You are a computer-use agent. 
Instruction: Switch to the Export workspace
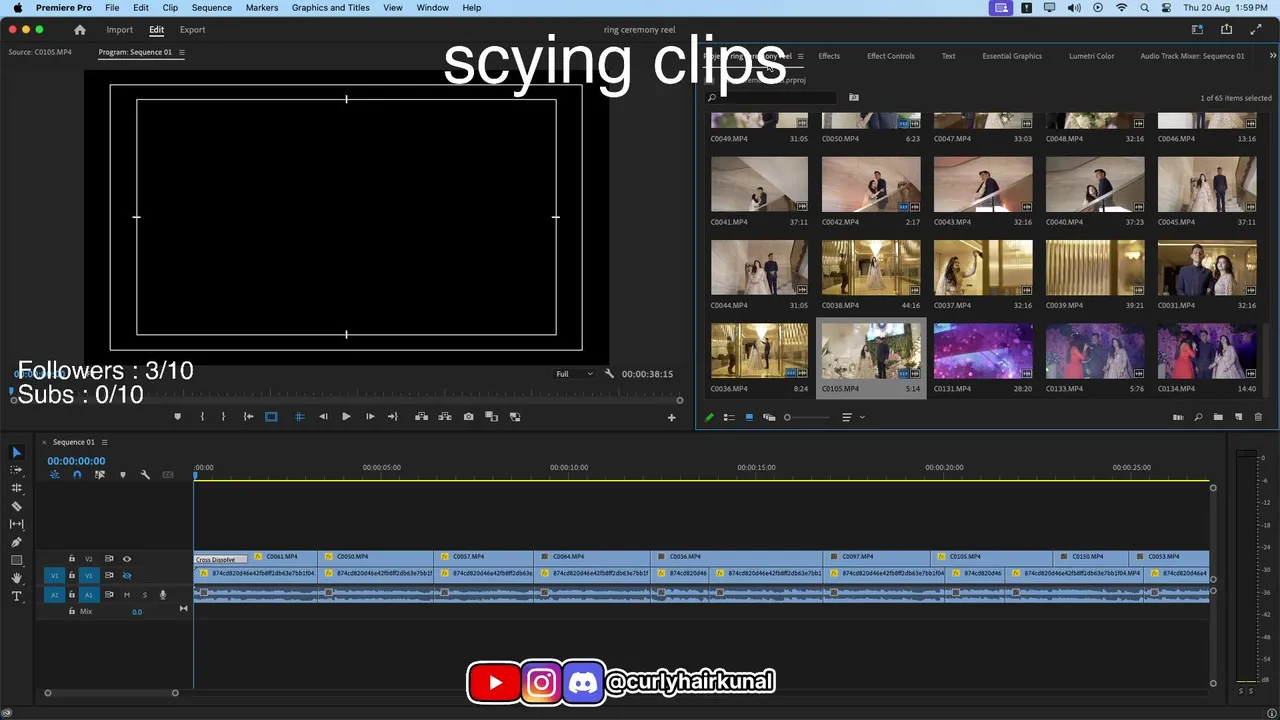[x=192, y=30]
